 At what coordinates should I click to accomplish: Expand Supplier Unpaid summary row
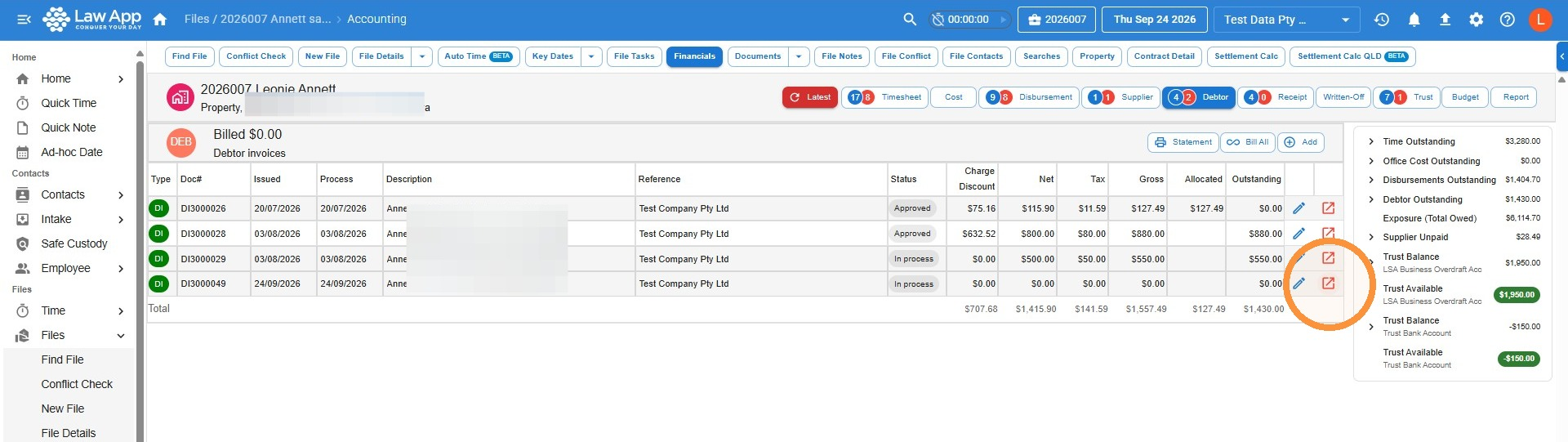[x=1371, y=237]
